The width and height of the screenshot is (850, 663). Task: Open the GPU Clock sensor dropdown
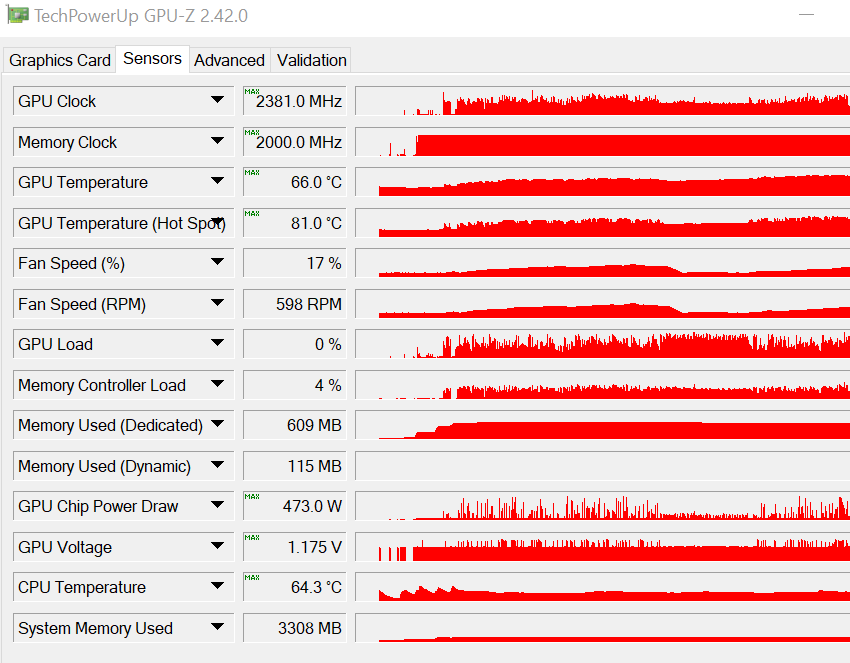[219, 101]
